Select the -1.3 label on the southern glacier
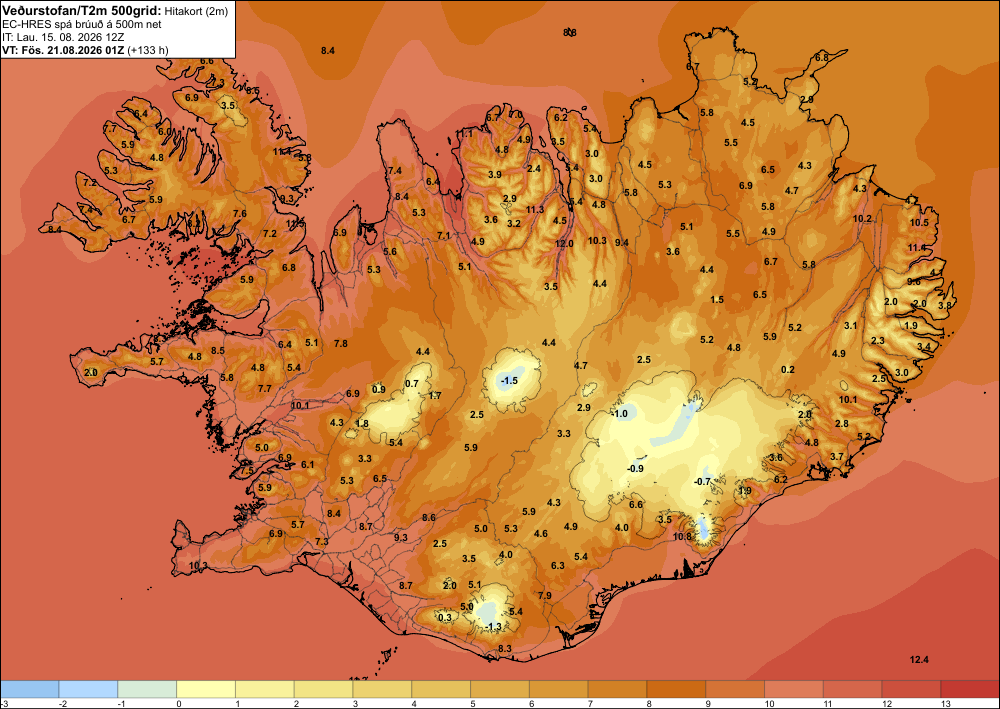The image size is (1000, 709). click(x=493, y=627)
